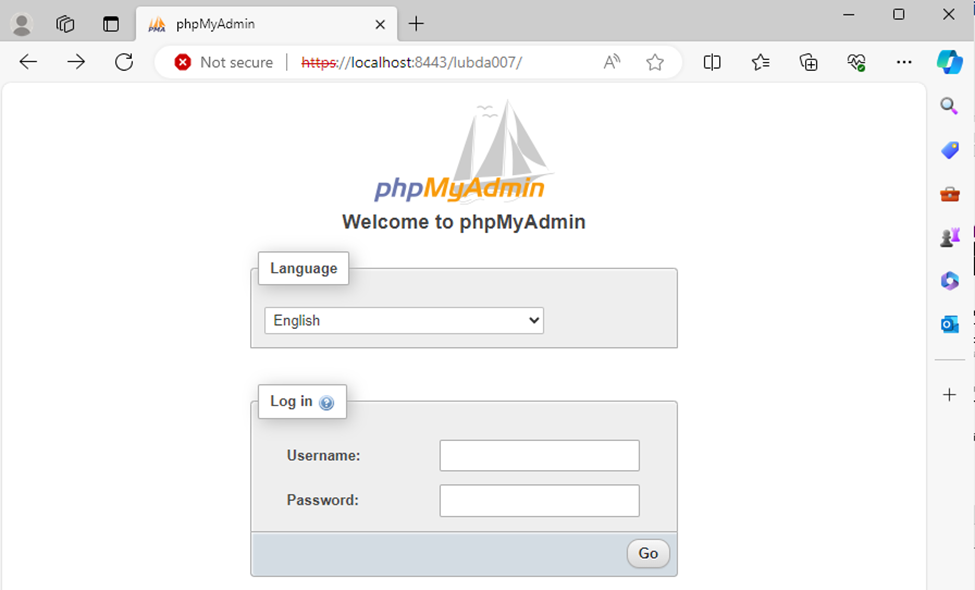Click the Username input field
The image size is (975, 590).
pos(539,456)
